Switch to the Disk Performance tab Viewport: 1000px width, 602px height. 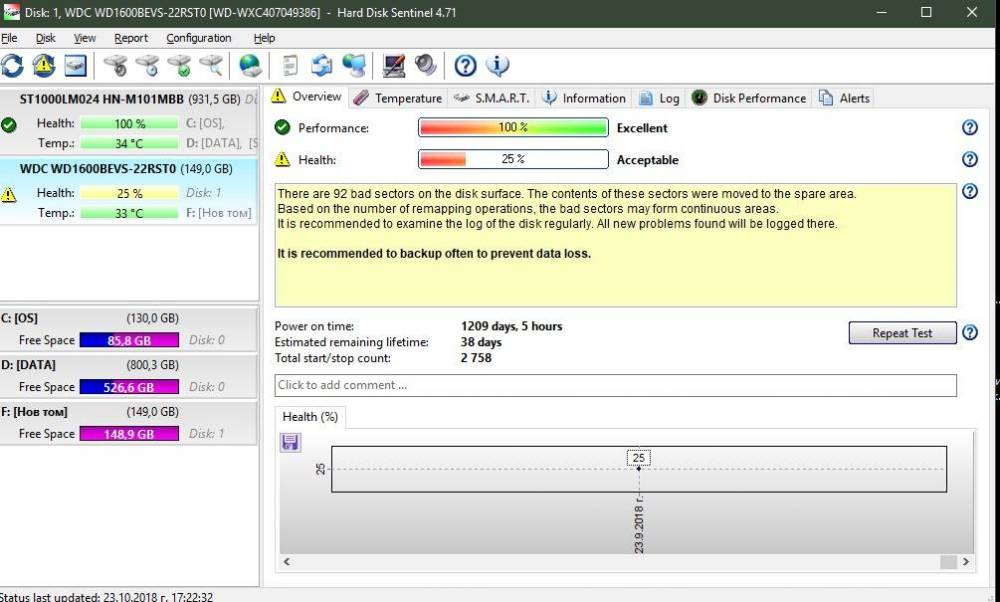749,98
